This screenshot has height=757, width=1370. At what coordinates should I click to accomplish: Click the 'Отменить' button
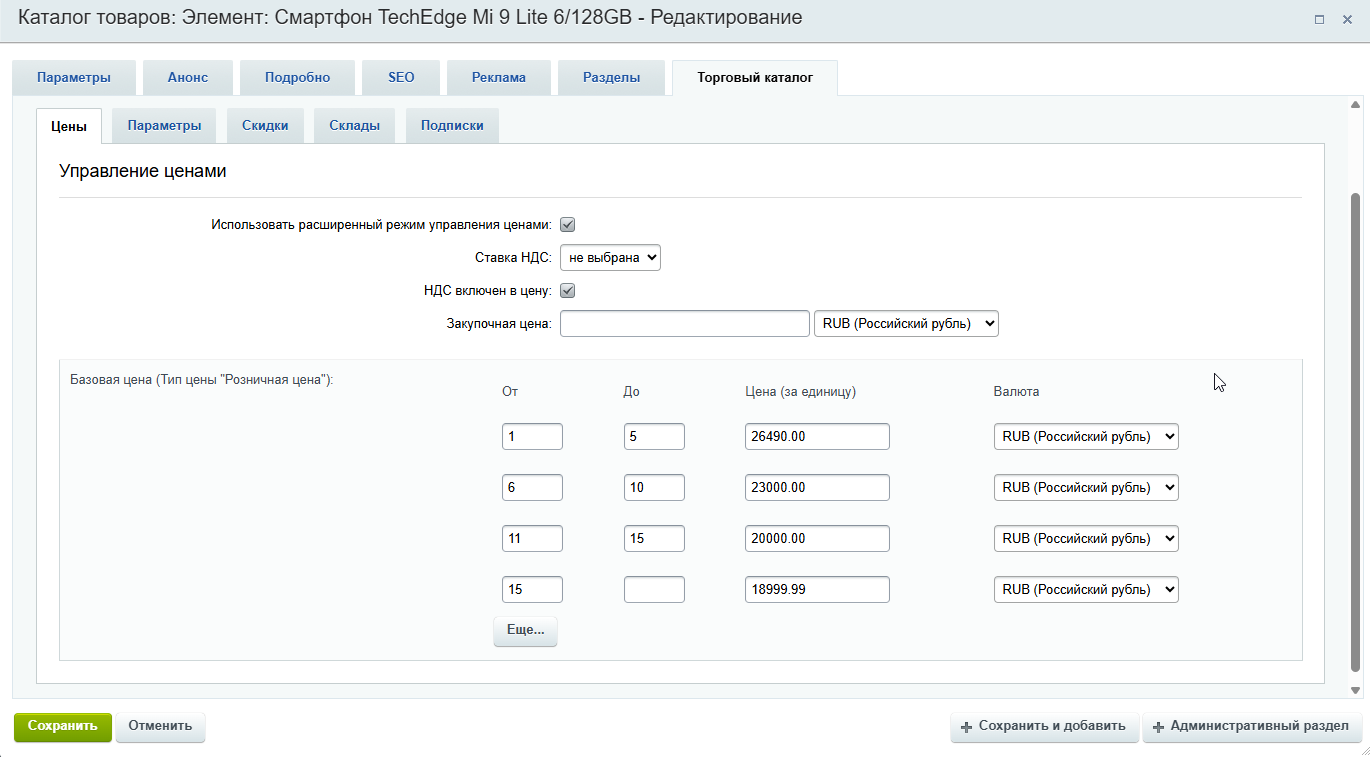(x=160, y=727)
